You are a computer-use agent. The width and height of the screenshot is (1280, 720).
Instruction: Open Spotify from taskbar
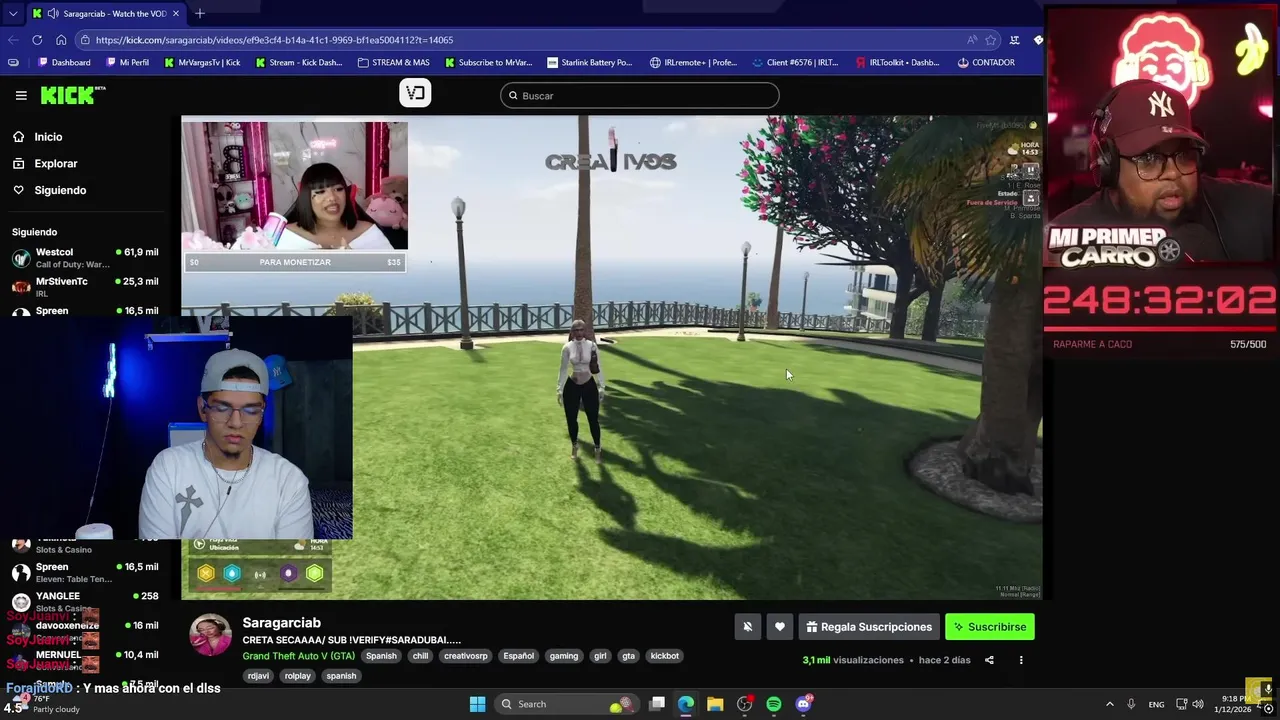774,704
